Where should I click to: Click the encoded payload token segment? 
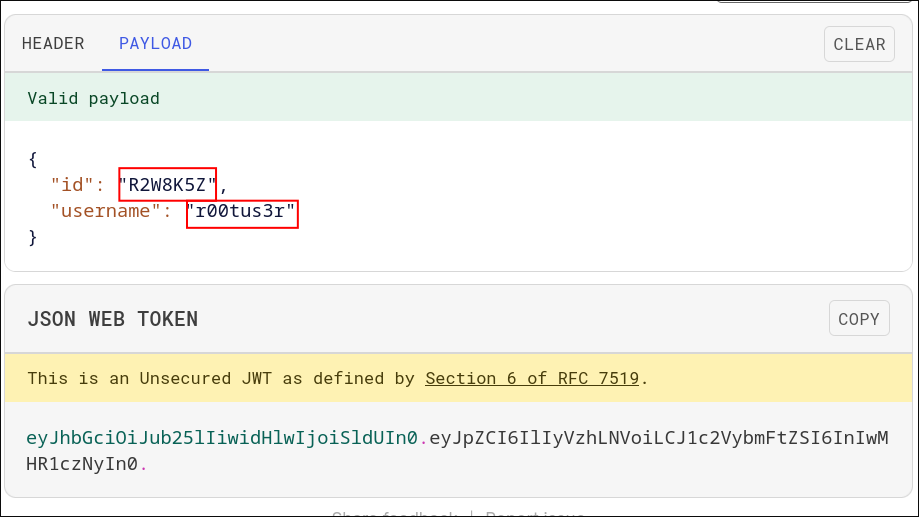658,438
